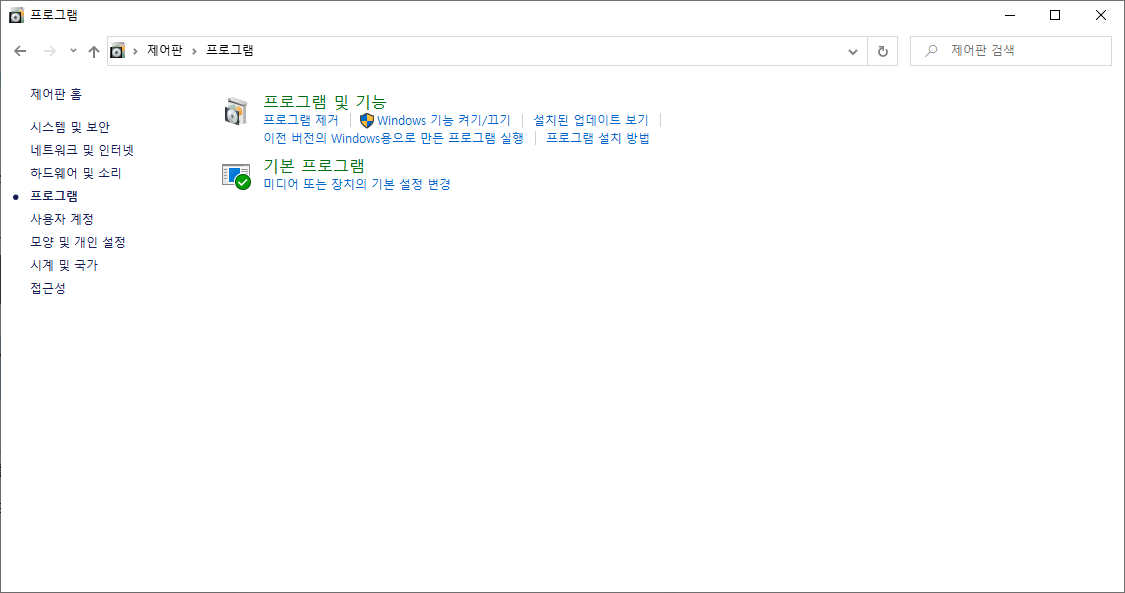This screenshot has height=593, width=1125.
Task: Refresh the view with the refresh button
Action: pyautogui.click(x=882, y=51)
